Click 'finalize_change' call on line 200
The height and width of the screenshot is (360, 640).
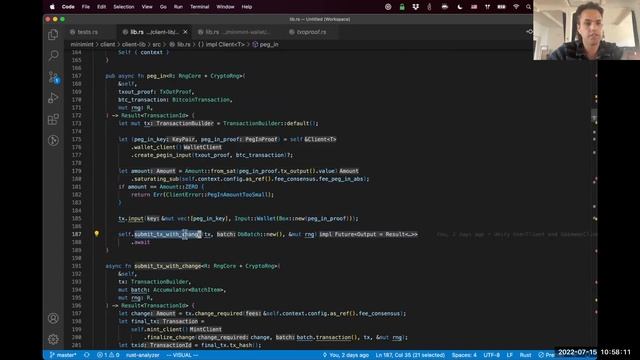point(171,338)
